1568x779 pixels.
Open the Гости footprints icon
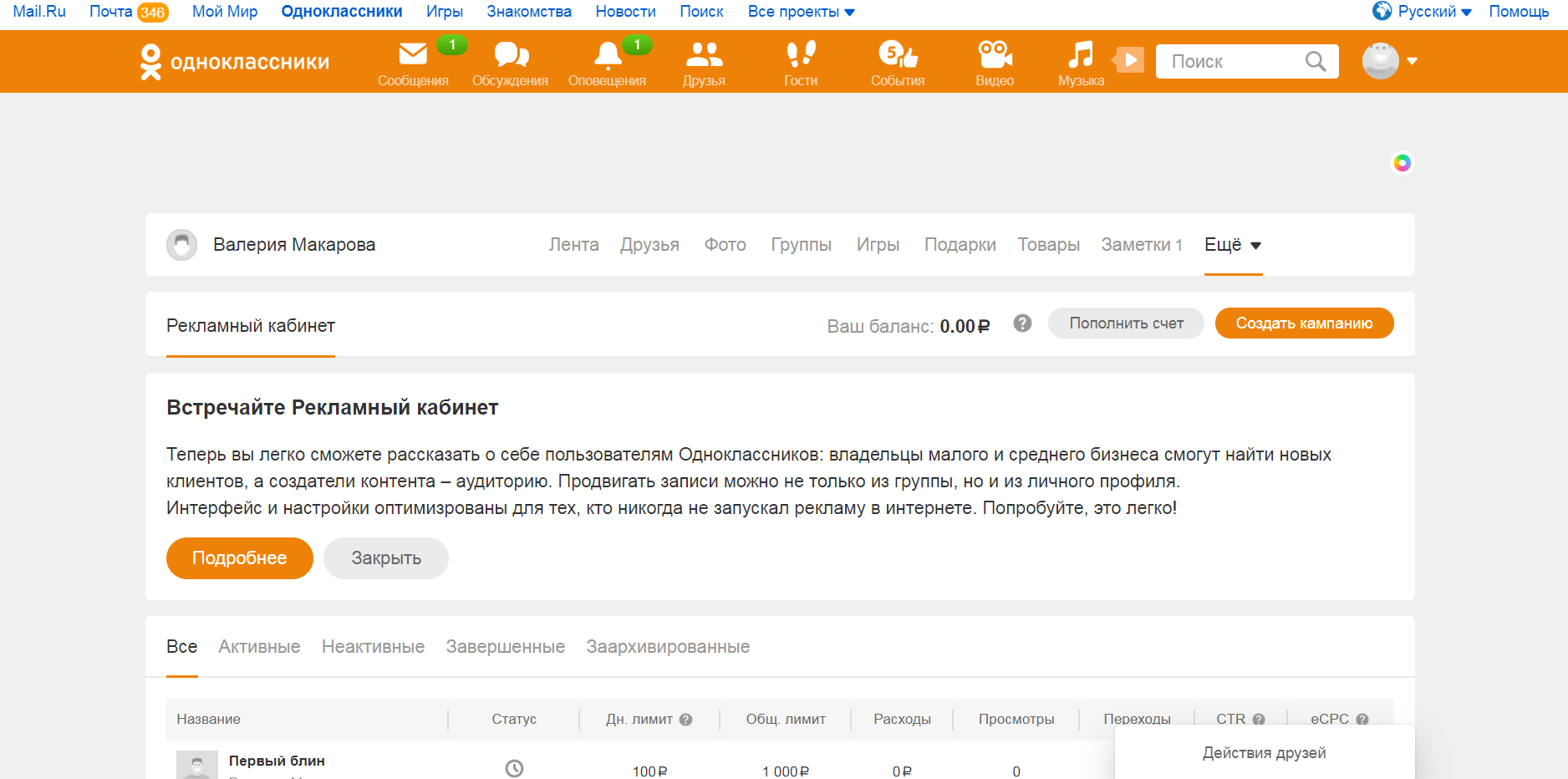[x=801, y=54]
